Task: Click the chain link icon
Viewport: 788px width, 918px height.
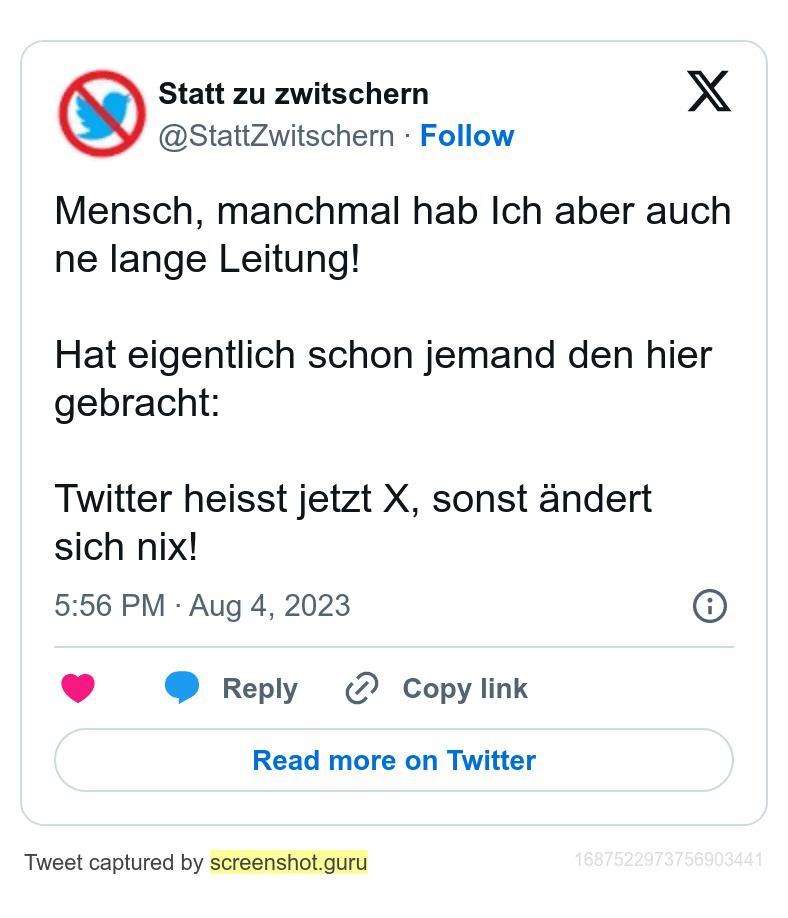Action: (361, 688)
